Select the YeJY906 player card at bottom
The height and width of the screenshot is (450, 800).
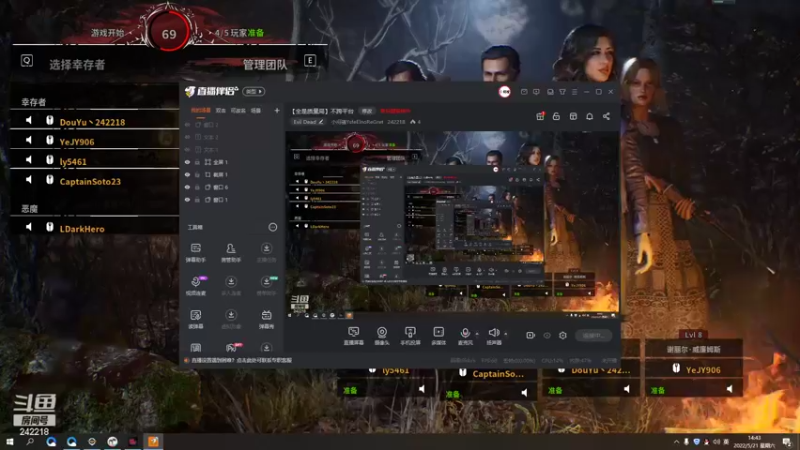[x=693, y=369]
